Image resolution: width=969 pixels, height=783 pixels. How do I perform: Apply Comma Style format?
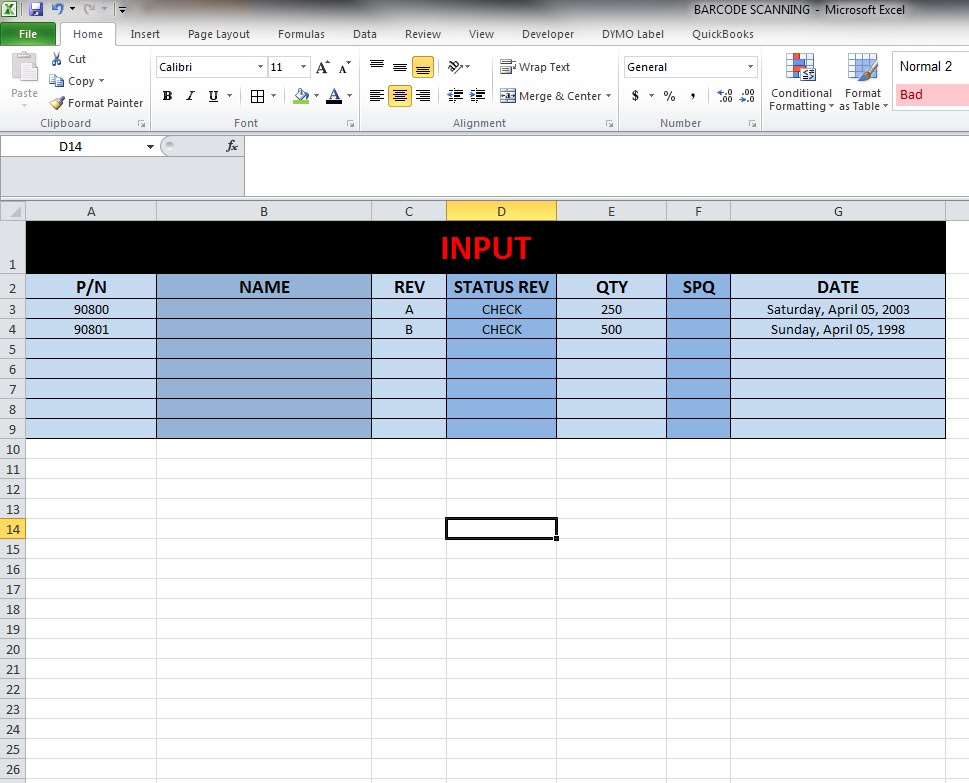click(693, 96)
